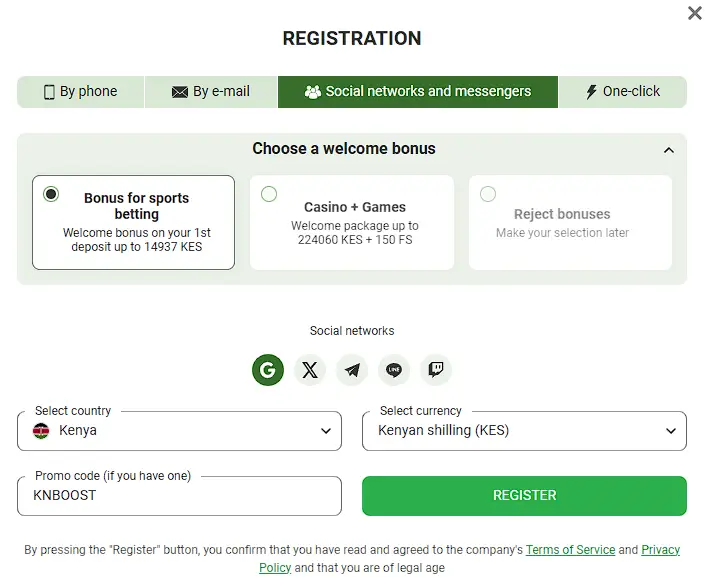Screen dimensions: 705x577
Task: Select the LINE messenger icon
Action: coord(394,370)
